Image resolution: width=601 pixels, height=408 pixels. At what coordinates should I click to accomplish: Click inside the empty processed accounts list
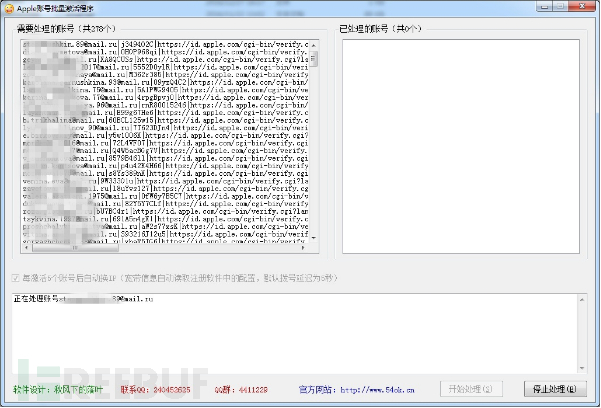coord(461,146)
